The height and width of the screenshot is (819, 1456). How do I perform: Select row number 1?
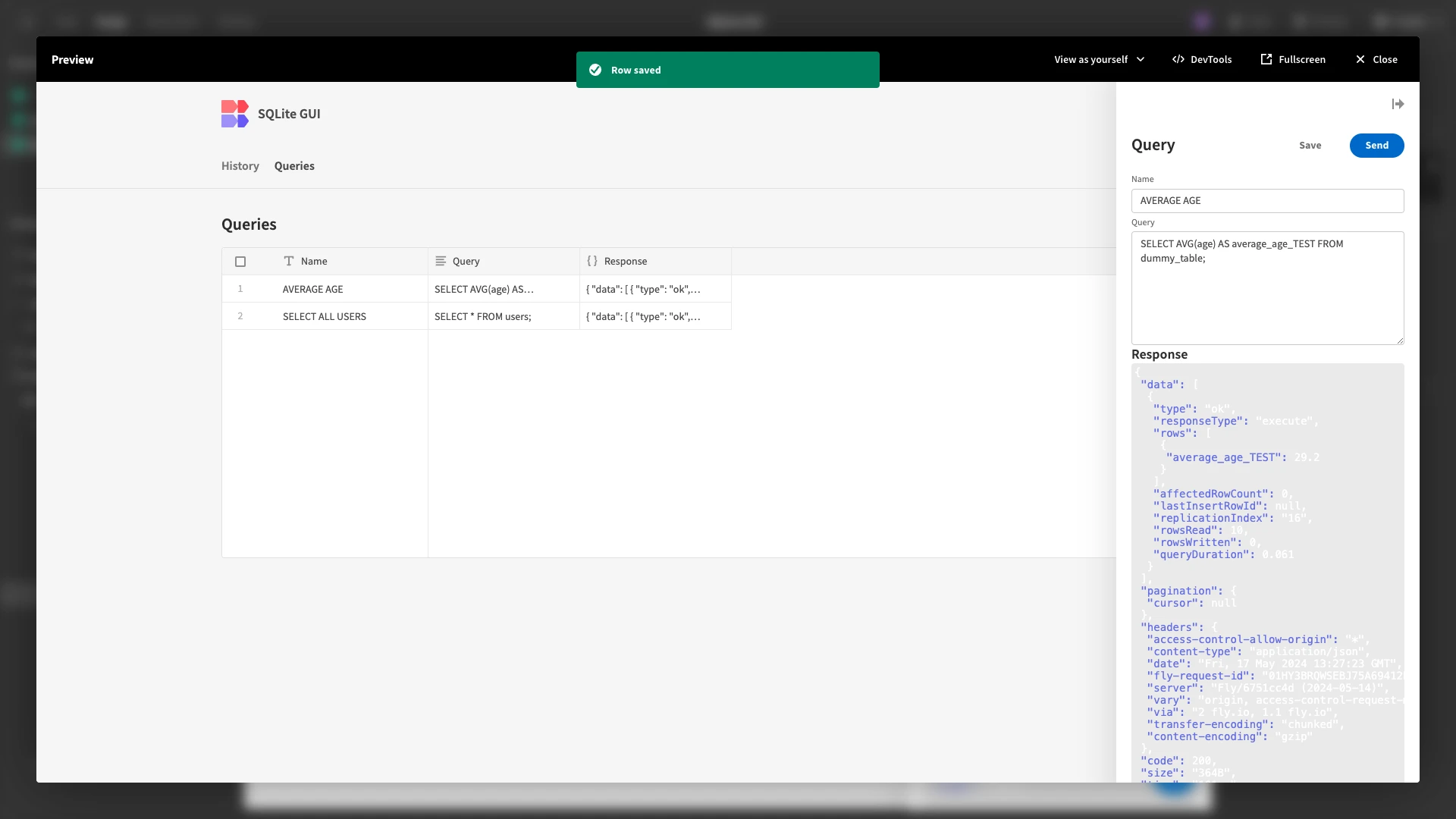pos(240,289)
